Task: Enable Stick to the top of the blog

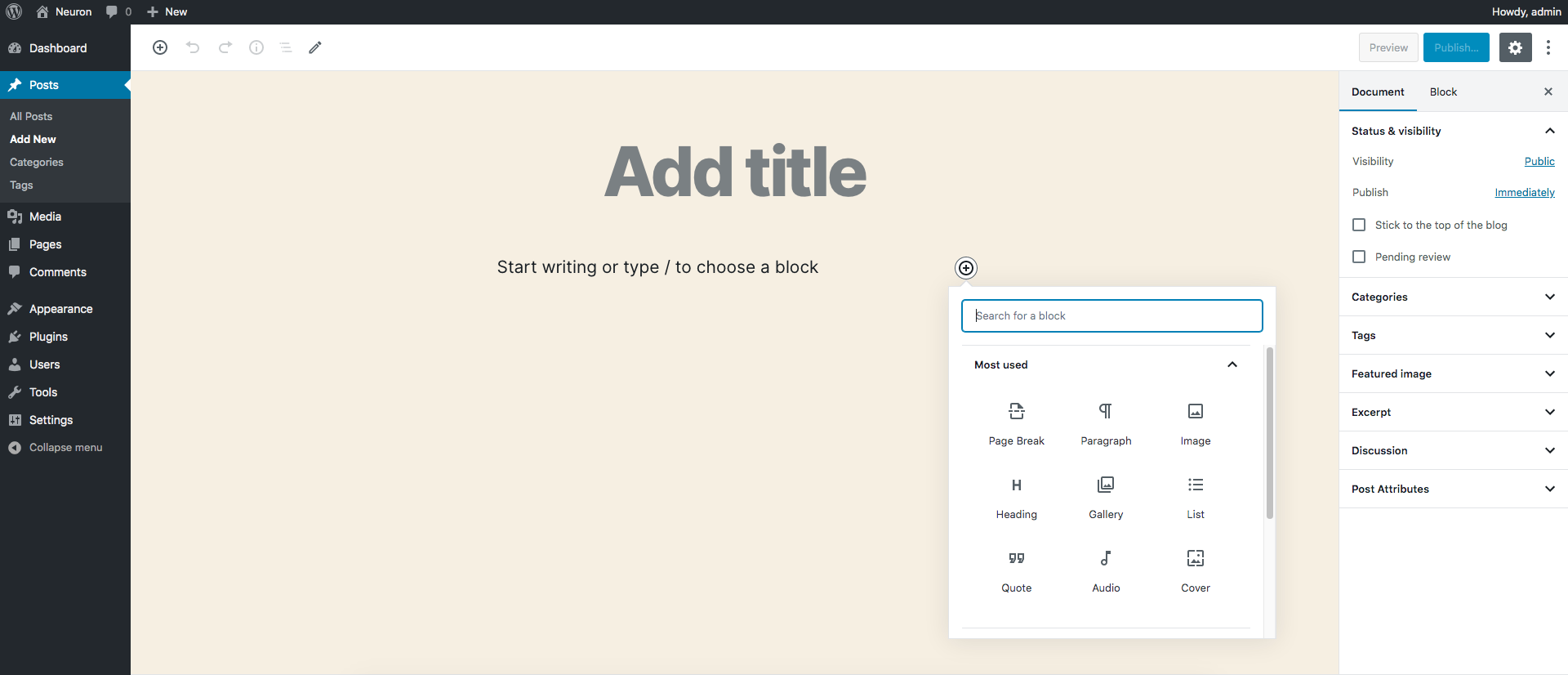Action: [1359, 225]
